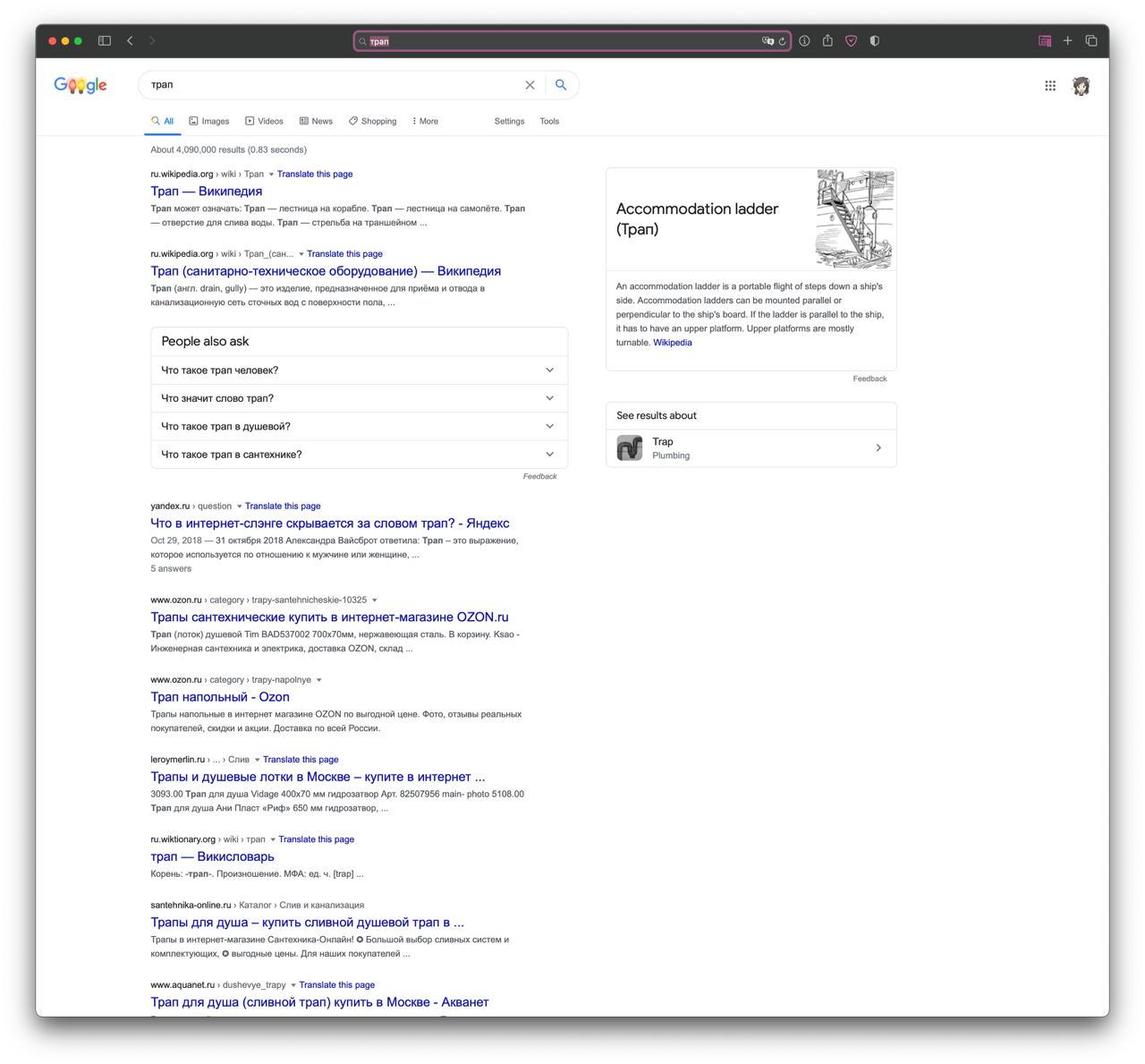Expand "Что значит слово трап?" question

359,398
